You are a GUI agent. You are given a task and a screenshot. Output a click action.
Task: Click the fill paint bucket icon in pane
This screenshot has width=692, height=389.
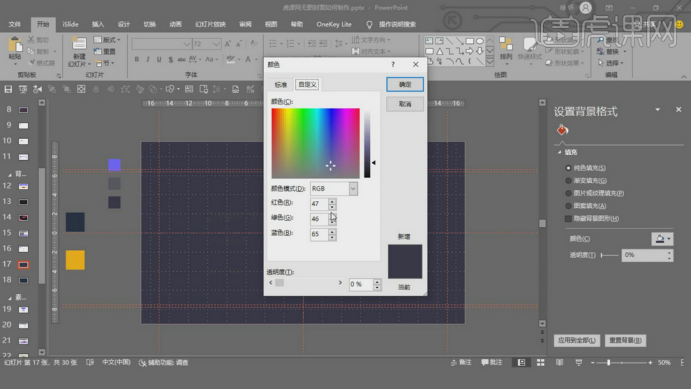562,130
